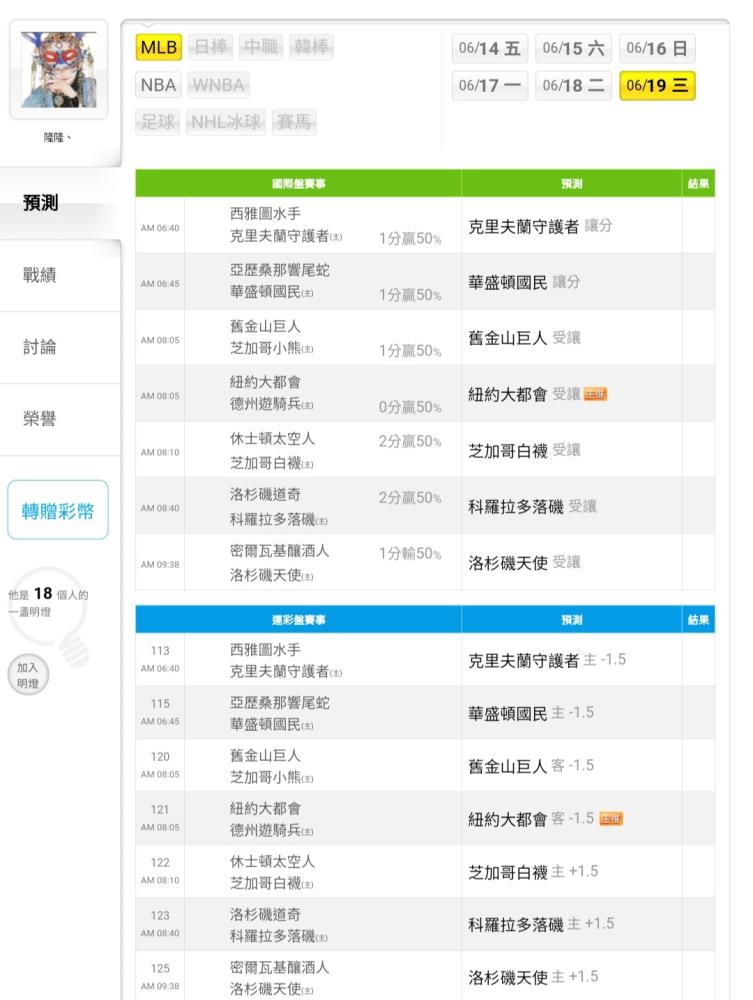Choose date 06/15 六
The width and height of the screenshot is (753, 1000).
click(573, 48)
